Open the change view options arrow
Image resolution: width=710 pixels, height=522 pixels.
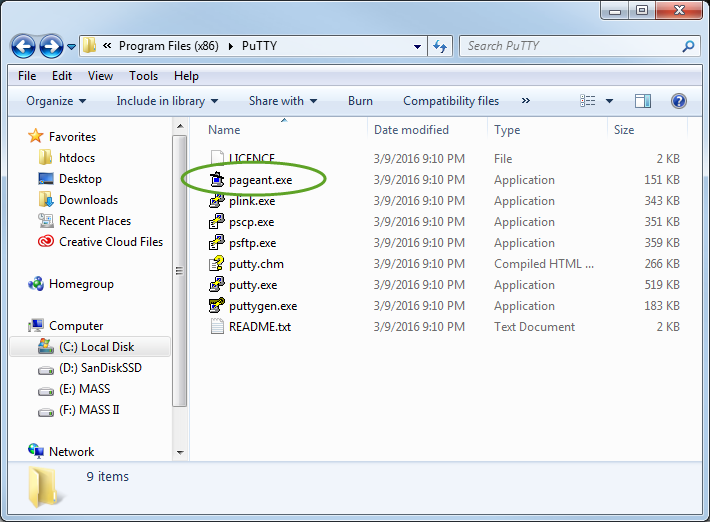pyautogui.click(x=608, y=101)
